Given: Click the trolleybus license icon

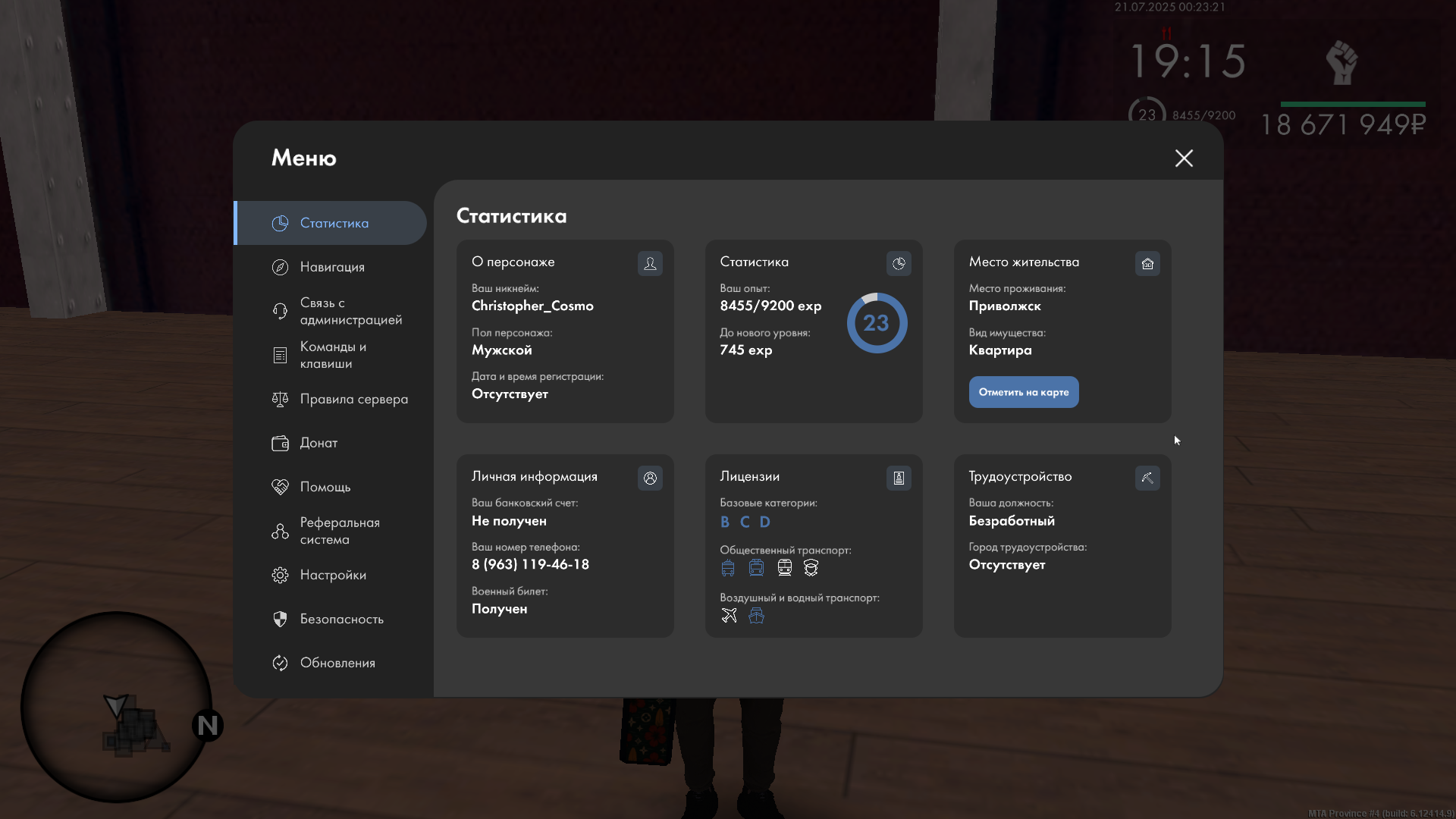Looking at the screenshot, I should (756, 568).
